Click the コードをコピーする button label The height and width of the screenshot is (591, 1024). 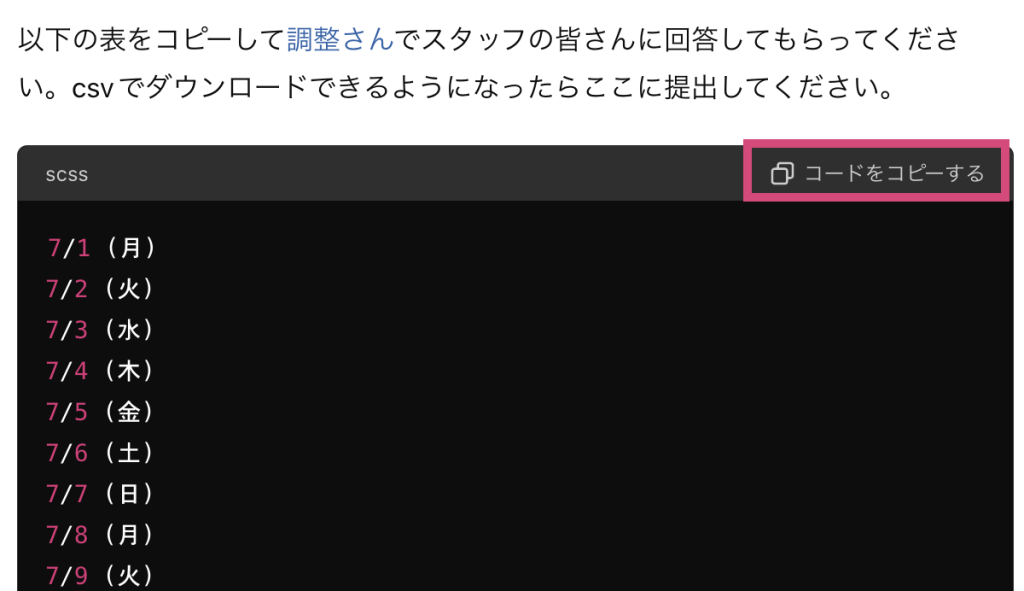click(894, 174)
